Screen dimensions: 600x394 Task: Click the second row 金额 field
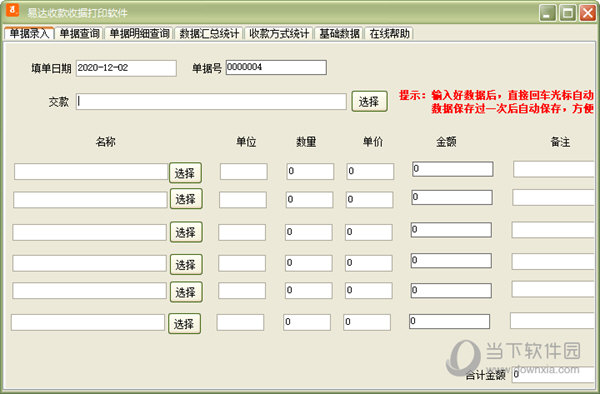point(452,197)
